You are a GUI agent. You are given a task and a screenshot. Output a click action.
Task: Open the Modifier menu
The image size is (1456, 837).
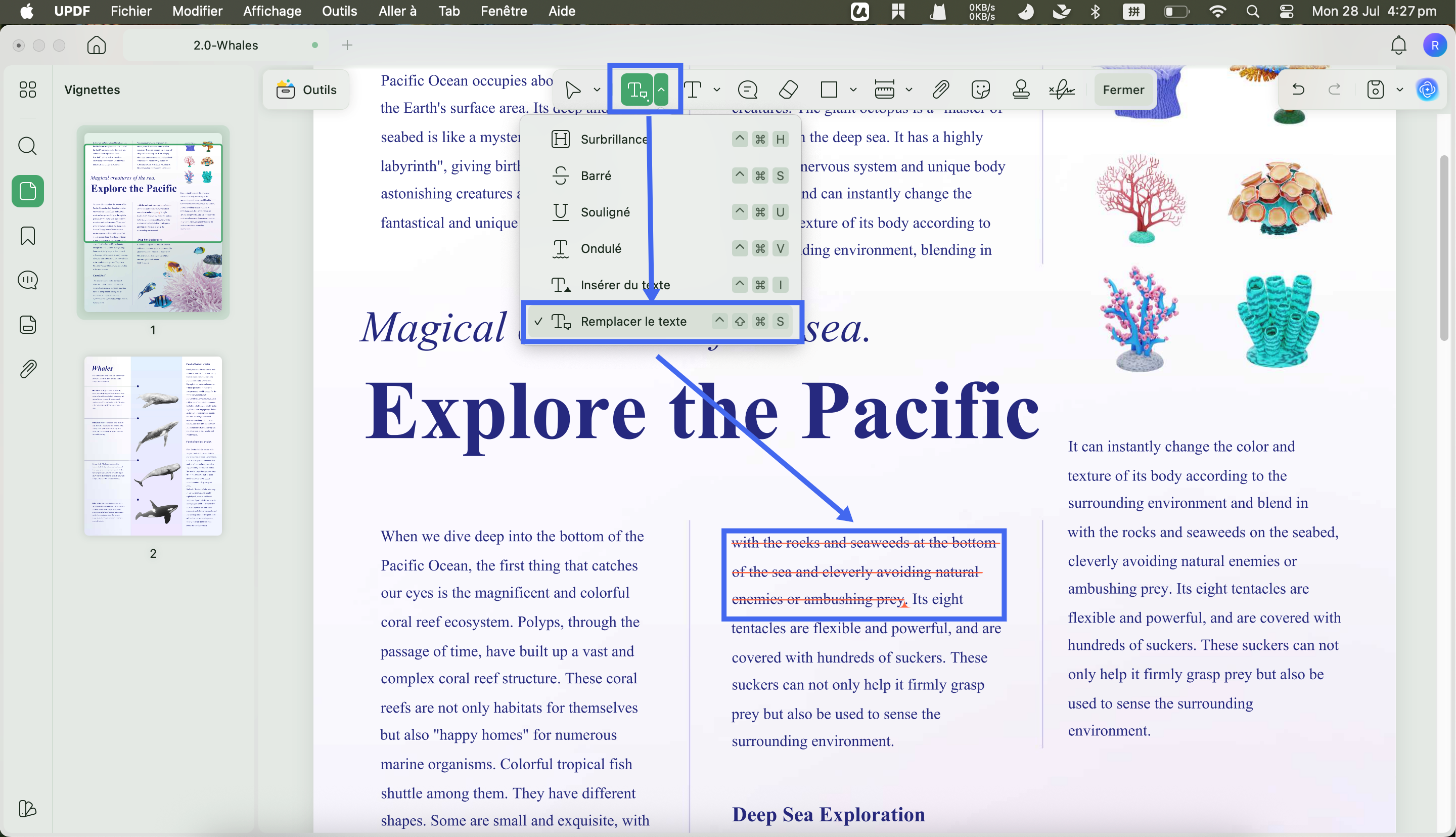[x=197, y=11]
